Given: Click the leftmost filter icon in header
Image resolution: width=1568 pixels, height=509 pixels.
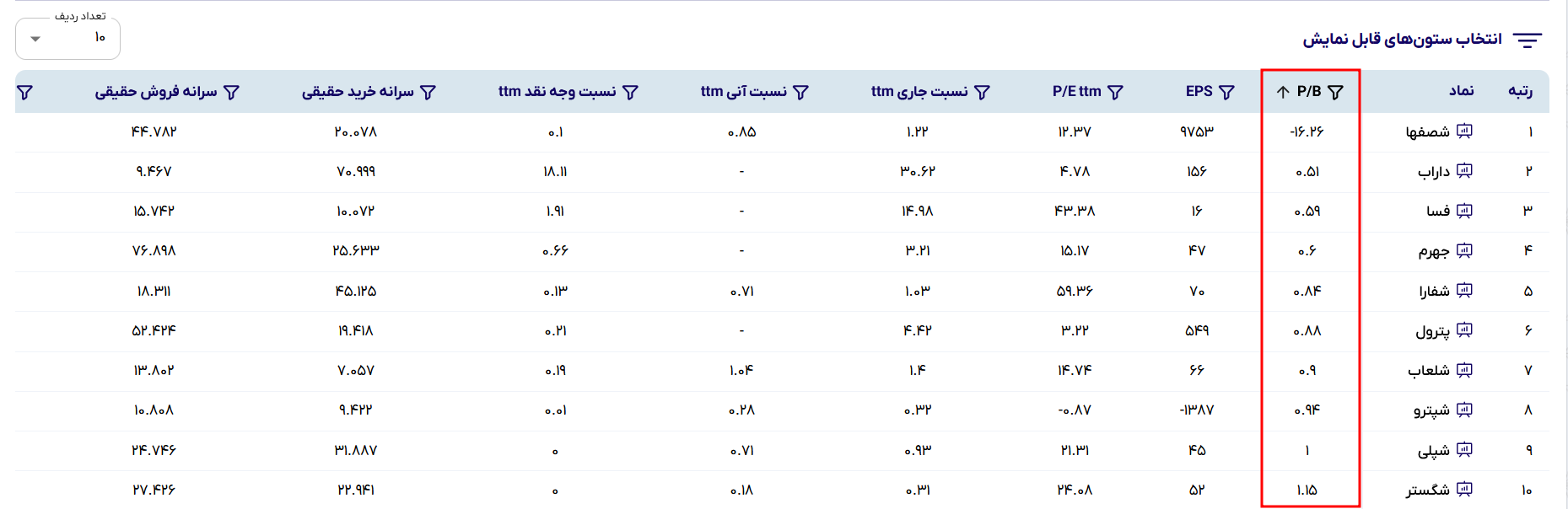Looking at the screenshot, I should coord(25,92).
